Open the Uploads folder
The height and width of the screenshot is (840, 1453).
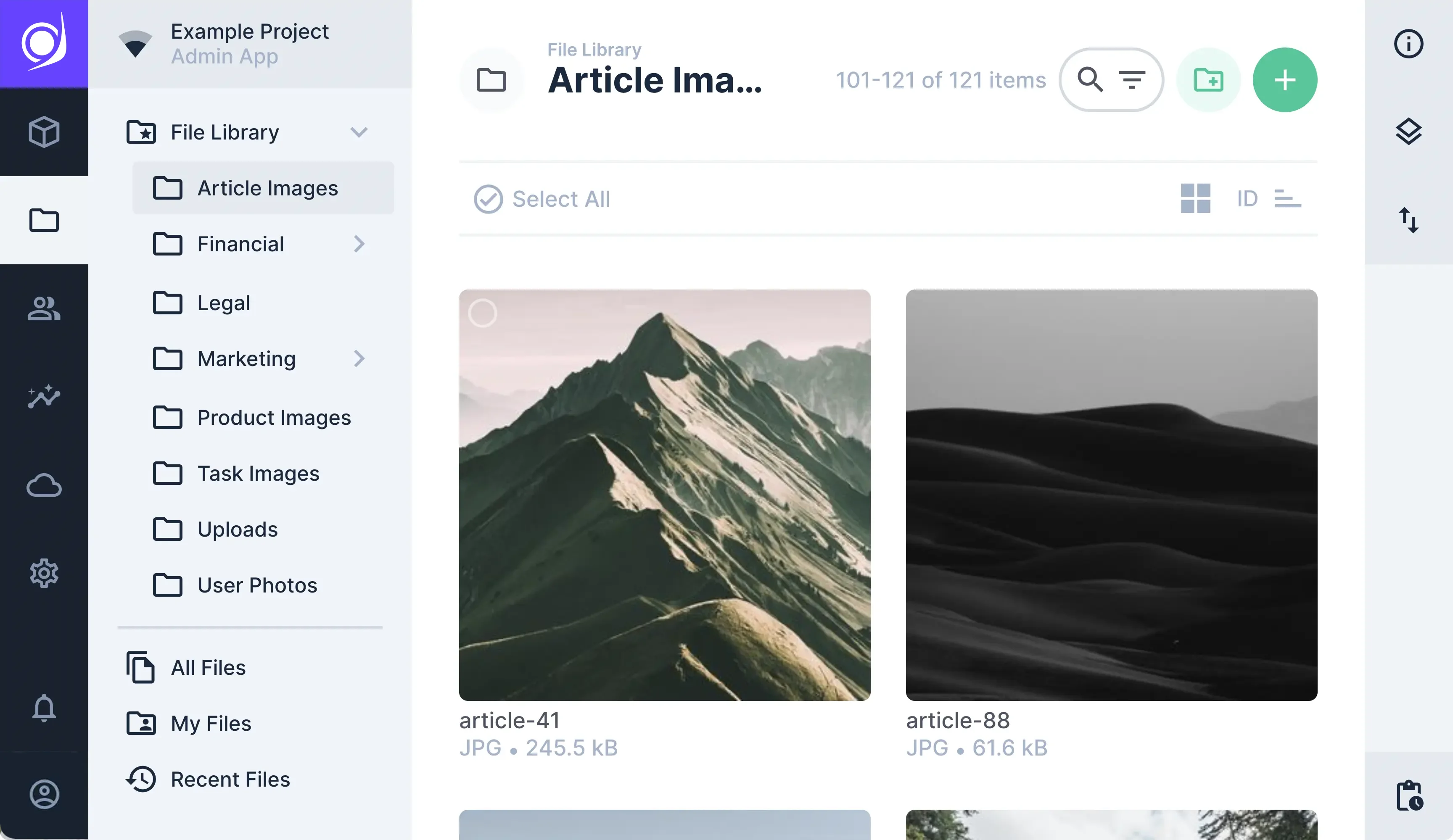[264, 529]
